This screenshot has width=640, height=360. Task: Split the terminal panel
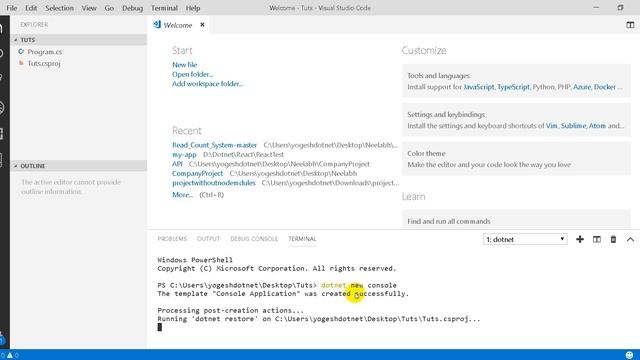pyautogui.click(x=597, y=239)
